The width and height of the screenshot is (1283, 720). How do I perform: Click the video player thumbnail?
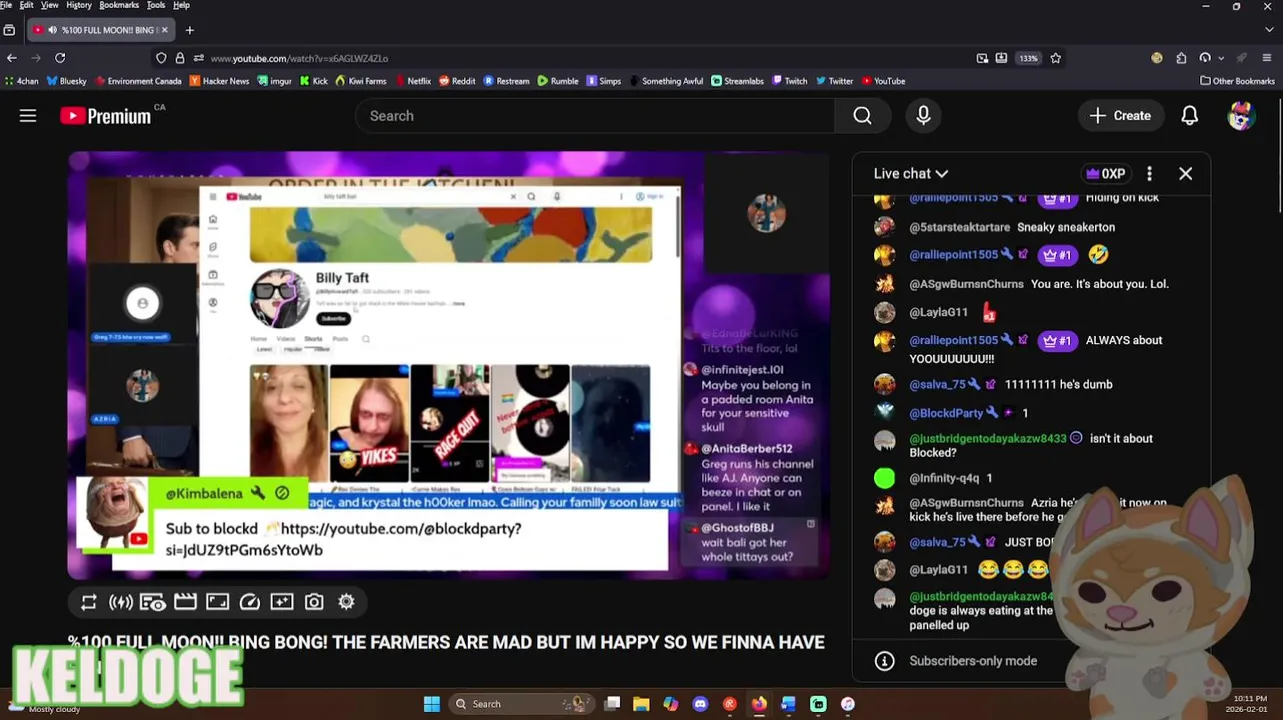coord(448,366)
